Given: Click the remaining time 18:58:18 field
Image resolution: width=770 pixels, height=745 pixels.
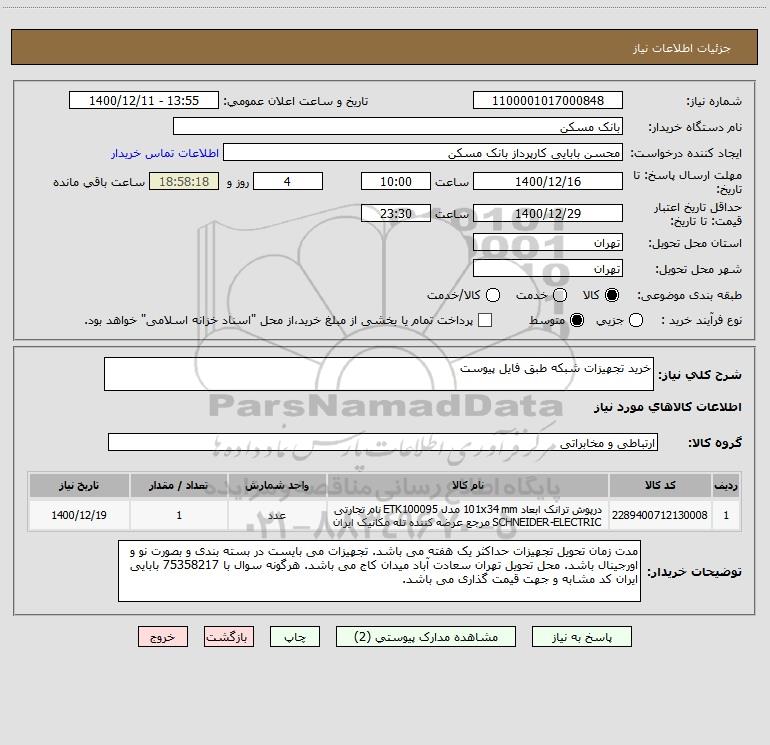Looking at the screenshot, I should [184, 181].
